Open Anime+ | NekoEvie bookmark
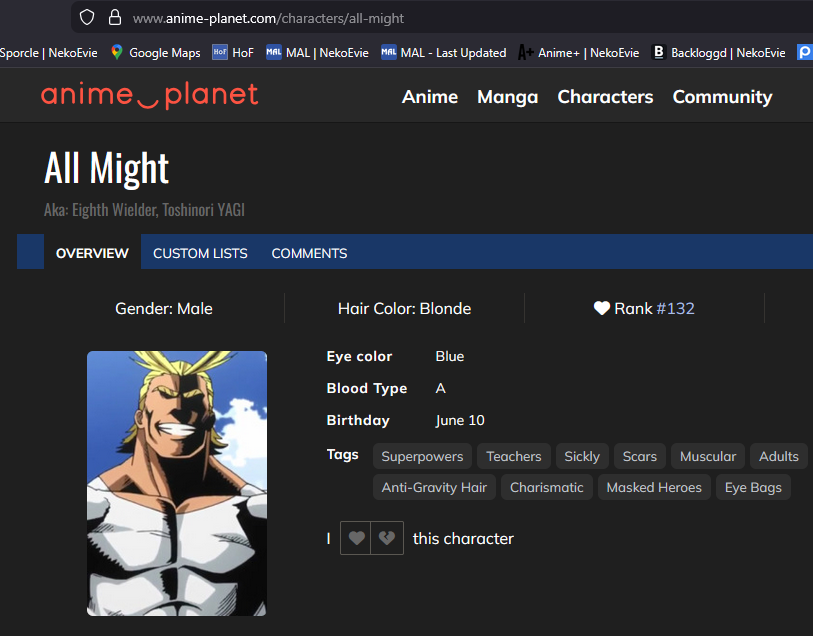The image size is (813, 636). point(579,52)
